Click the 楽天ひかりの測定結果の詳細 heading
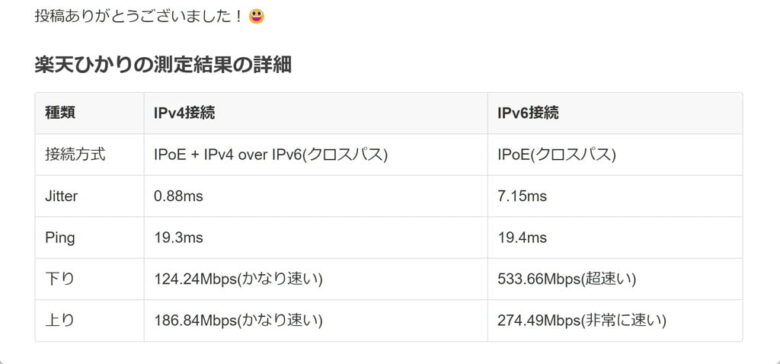 [163, 65]
